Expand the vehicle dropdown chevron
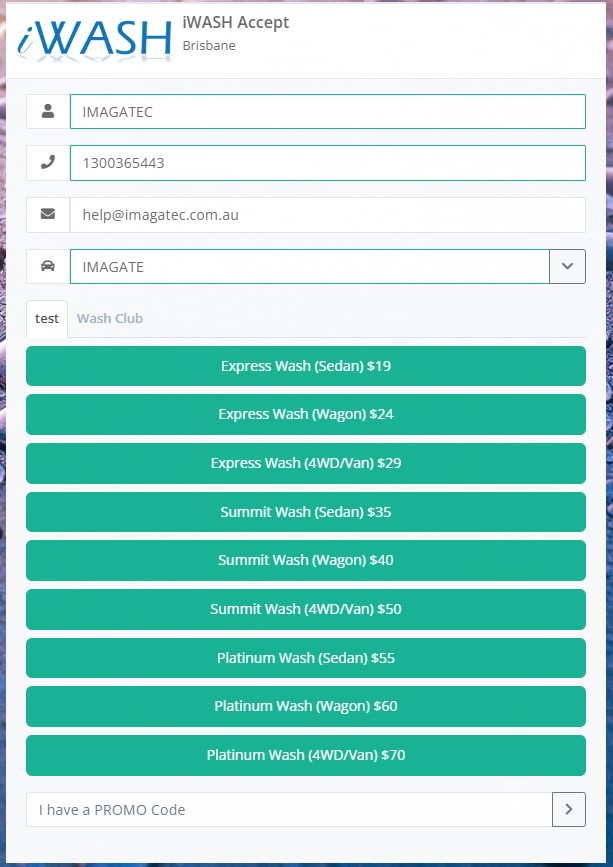Image resolution: width=613 pixels, height=867 pixels. 567,267
